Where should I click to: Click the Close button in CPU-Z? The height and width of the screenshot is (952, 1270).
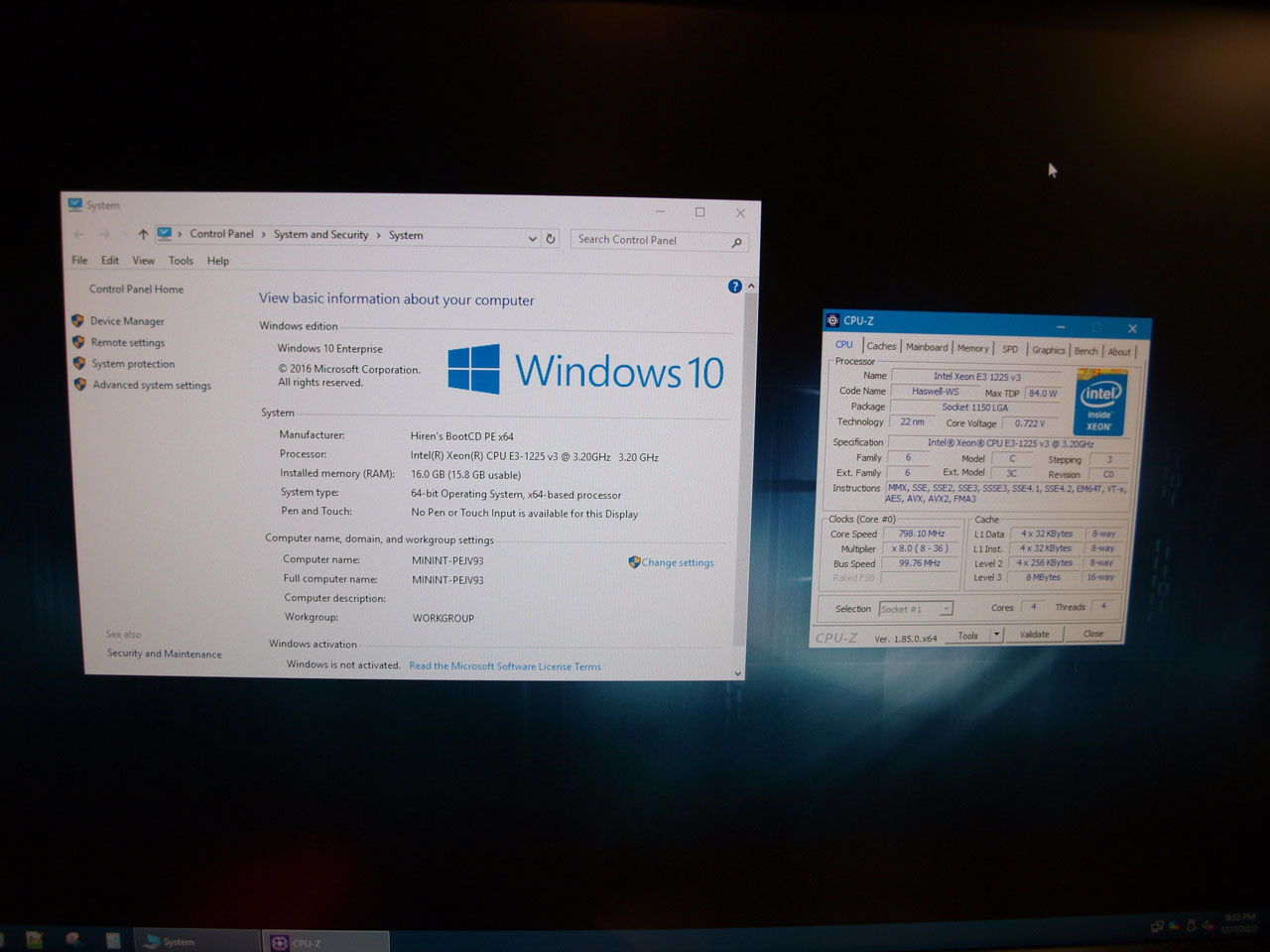(1092, 634)
